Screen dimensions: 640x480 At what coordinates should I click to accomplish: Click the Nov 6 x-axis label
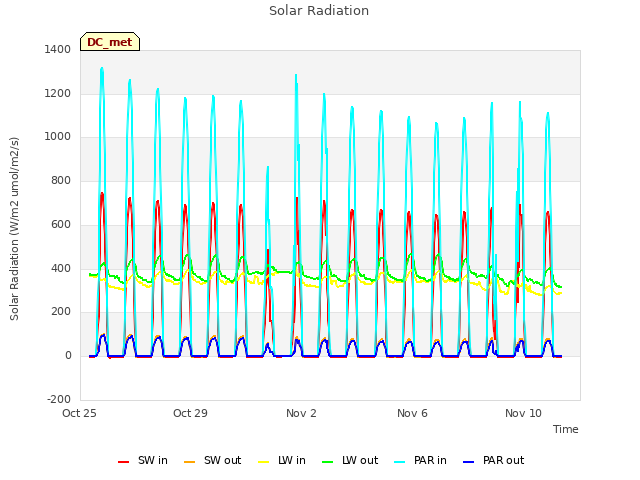tap(412, 413)
